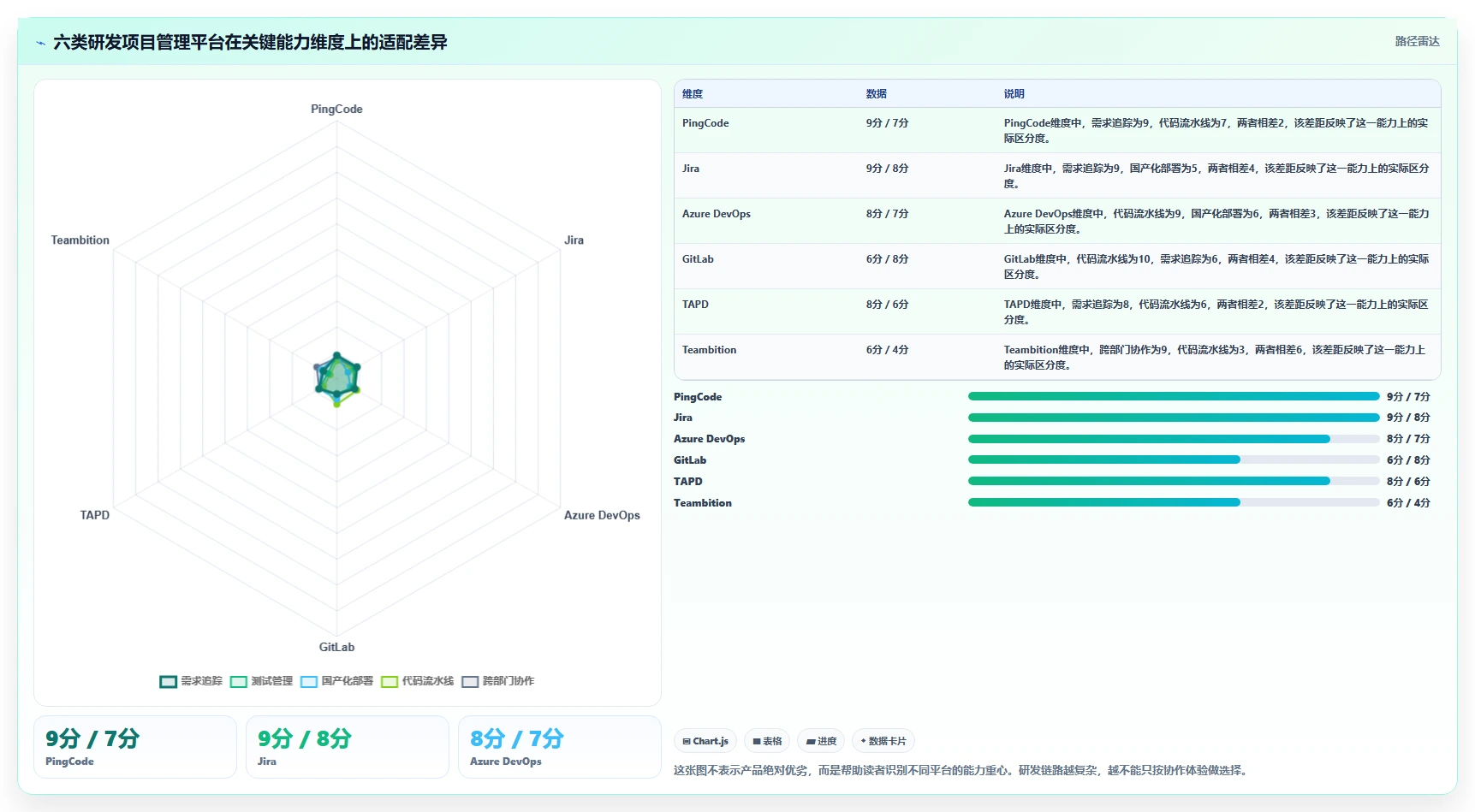1475x812 pixels.
Task: Toggle 国产化部署 legend series
Action: click(x=336, y=681)
